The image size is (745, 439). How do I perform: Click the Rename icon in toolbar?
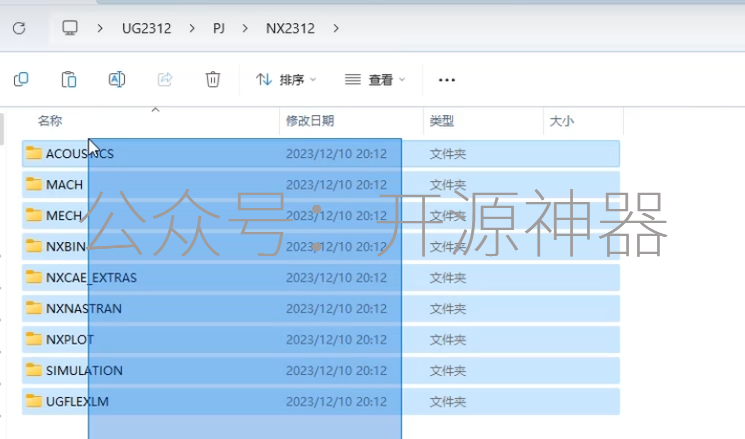coord(117,79)
